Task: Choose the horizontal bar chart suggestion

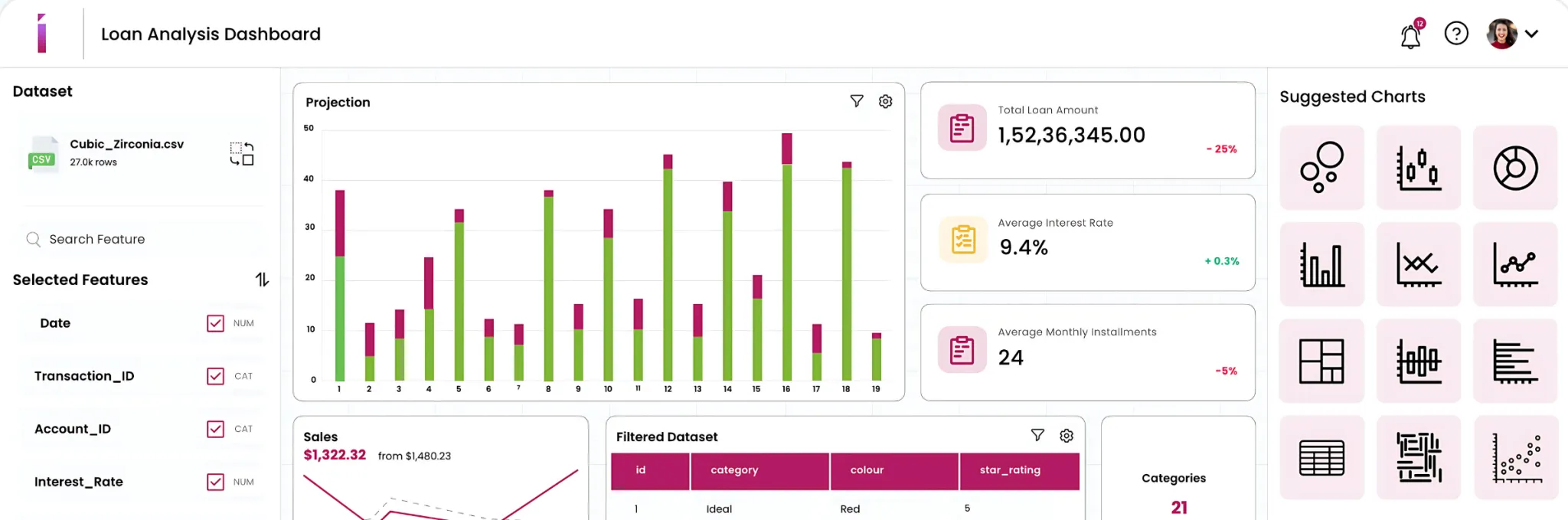Action: pyautogui.click(x=1515, y=361)
